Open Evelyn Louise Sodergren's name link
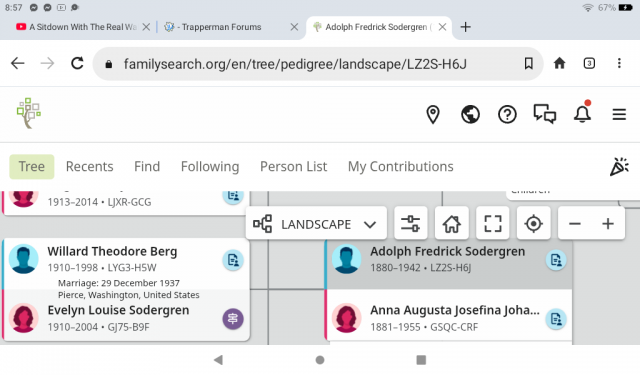640x375 pixels. tap(118, 310)
